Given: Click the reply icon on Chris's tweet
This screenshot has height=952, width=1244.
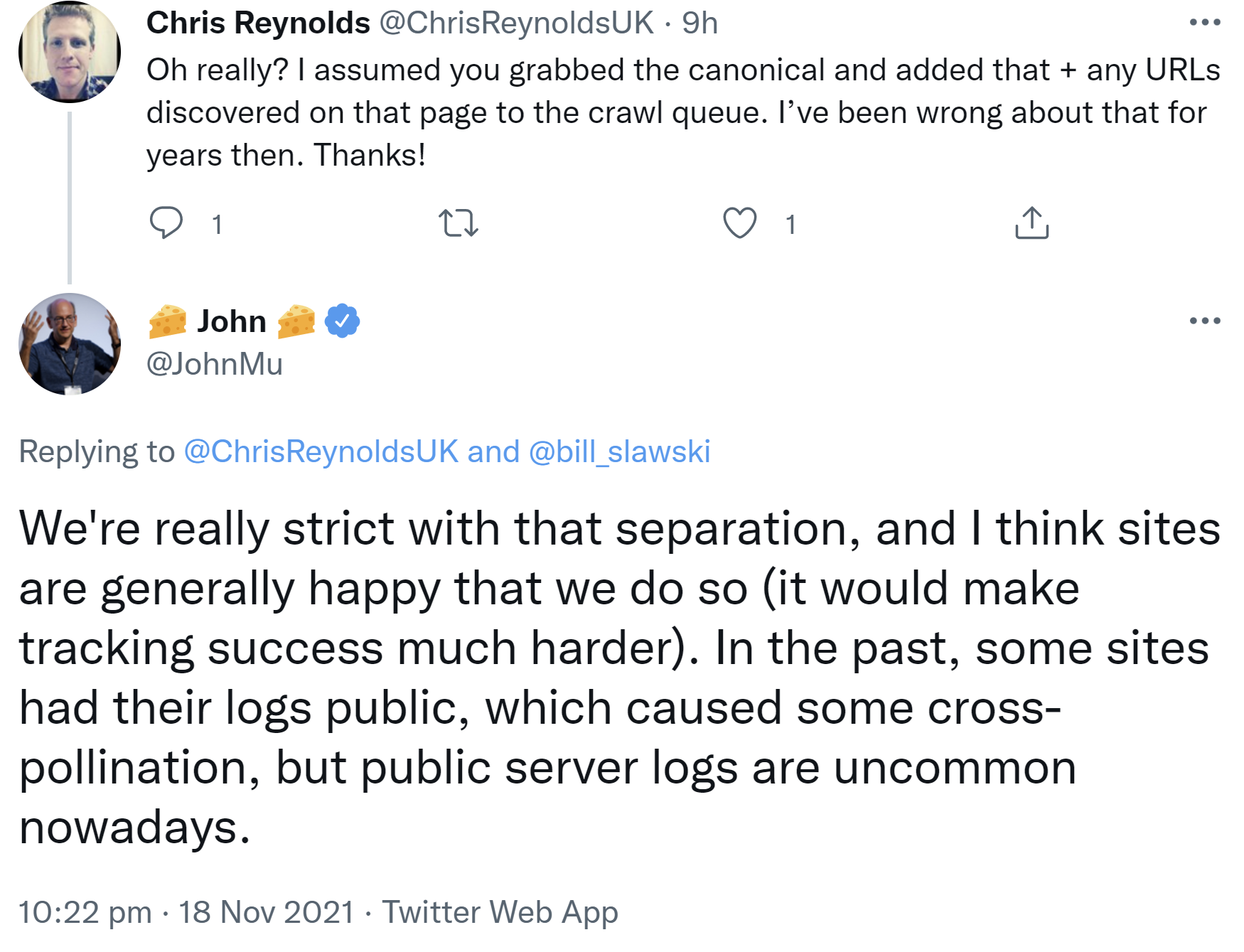Looking at the screenshot, I should 166,223.
